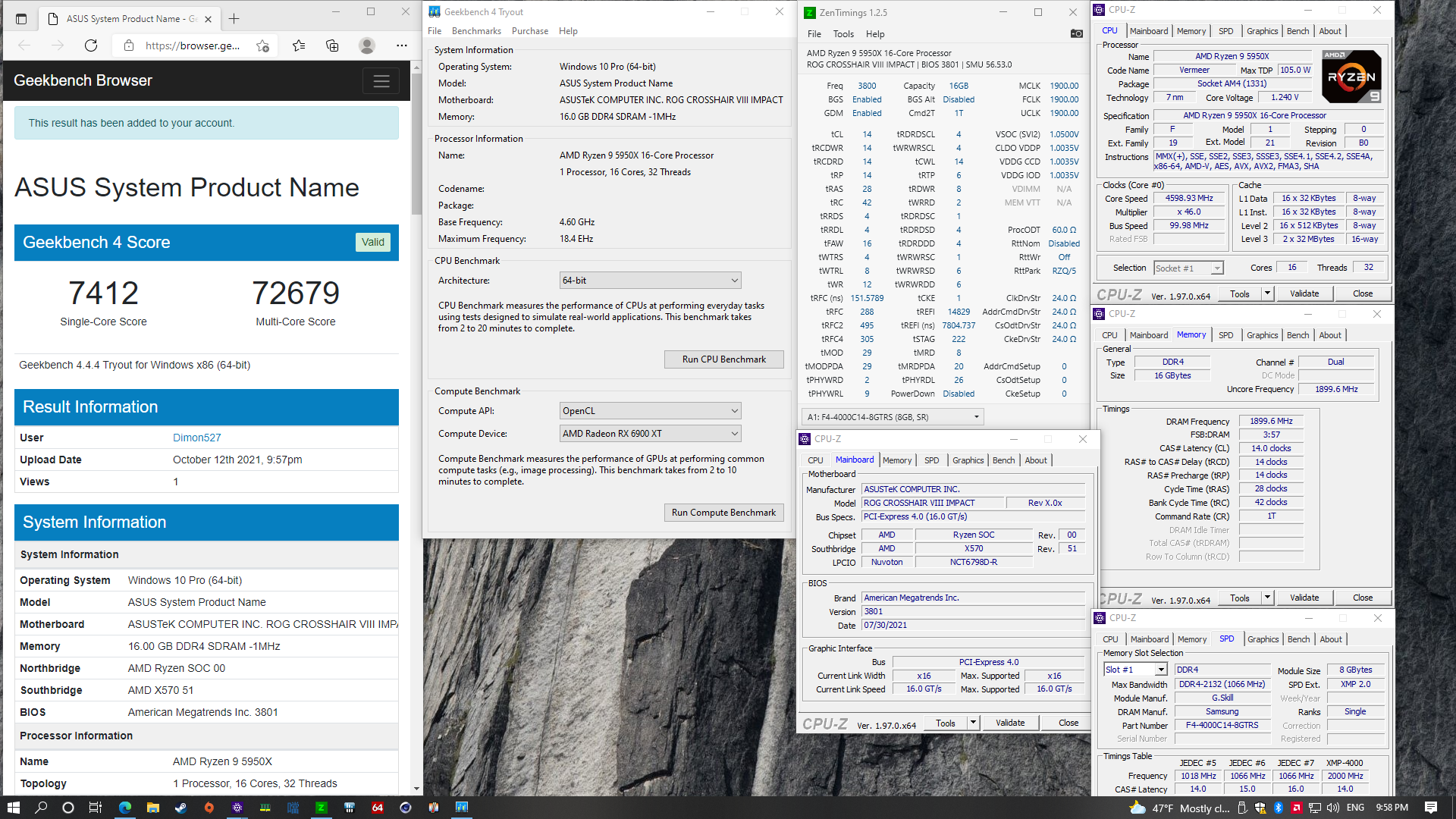Open Help menu in ZenTimings
The height and width of the screenshot is (819, 1456).
pos(875,34)
